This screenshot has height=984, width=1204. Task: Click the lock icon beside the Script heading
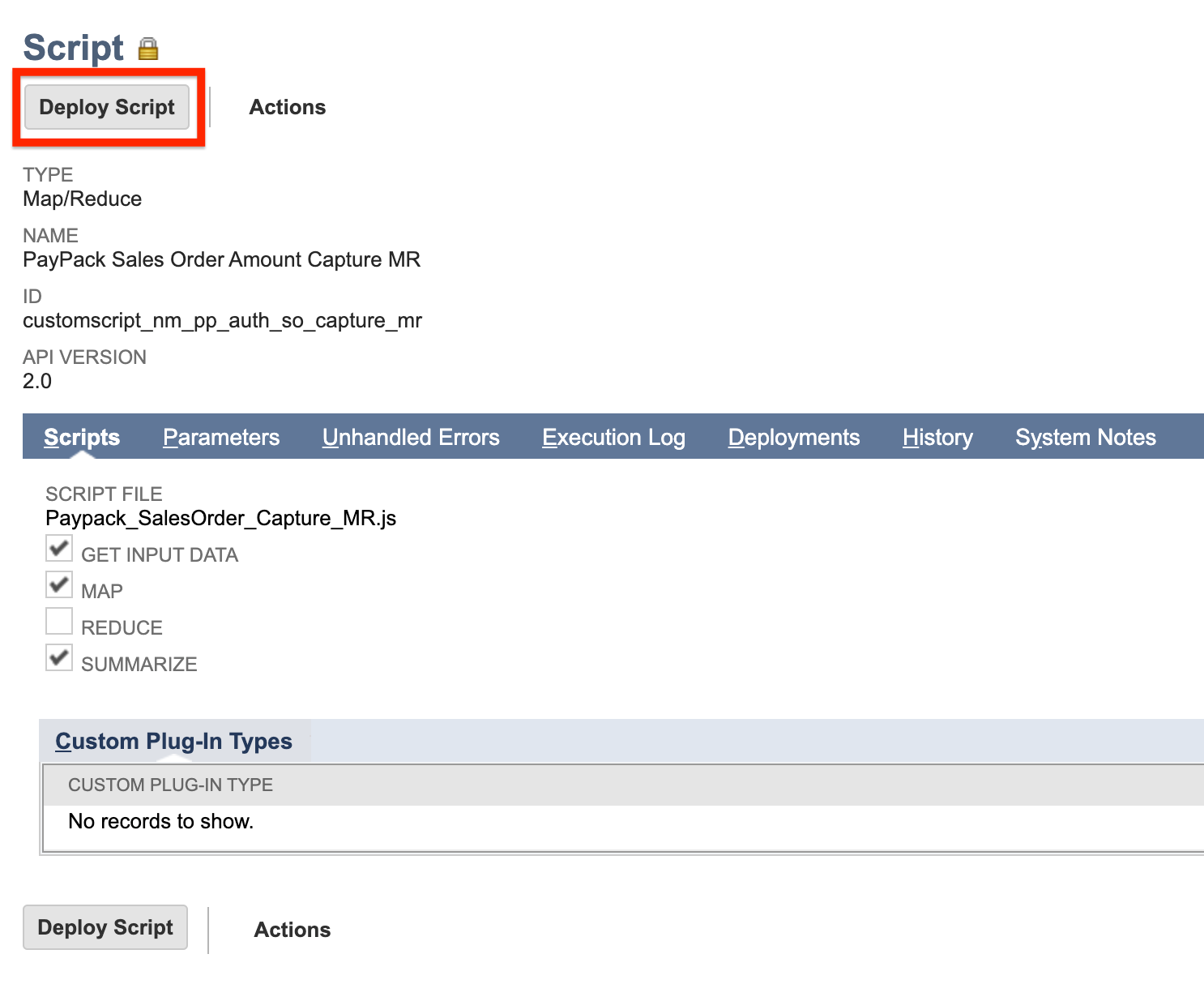click(149, 49)
